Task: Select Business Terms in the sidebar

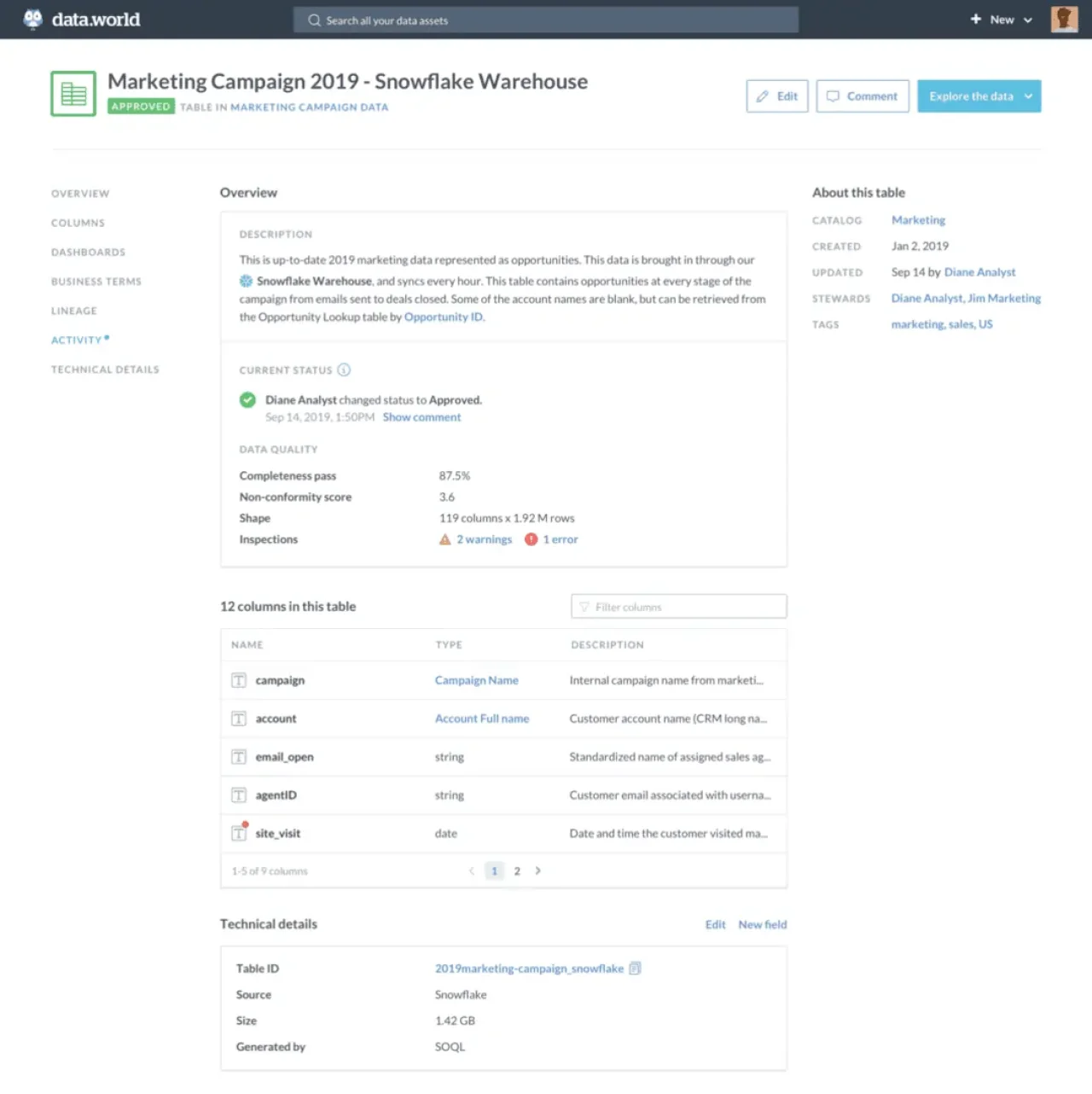Action: (x=96, y=282)
